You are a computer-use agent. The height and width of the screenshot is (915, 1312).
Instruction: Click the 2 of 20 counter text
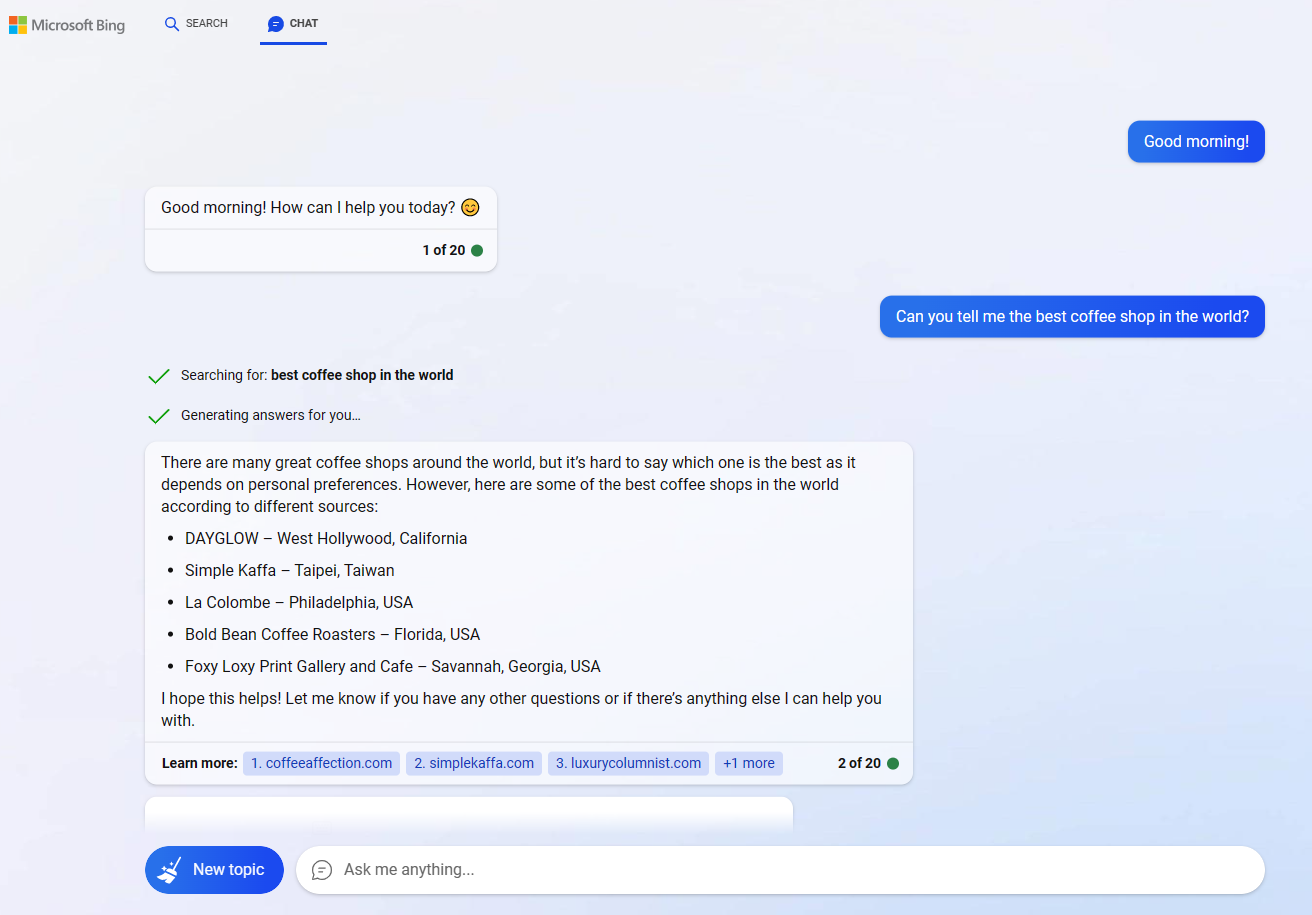click(859, 763)
